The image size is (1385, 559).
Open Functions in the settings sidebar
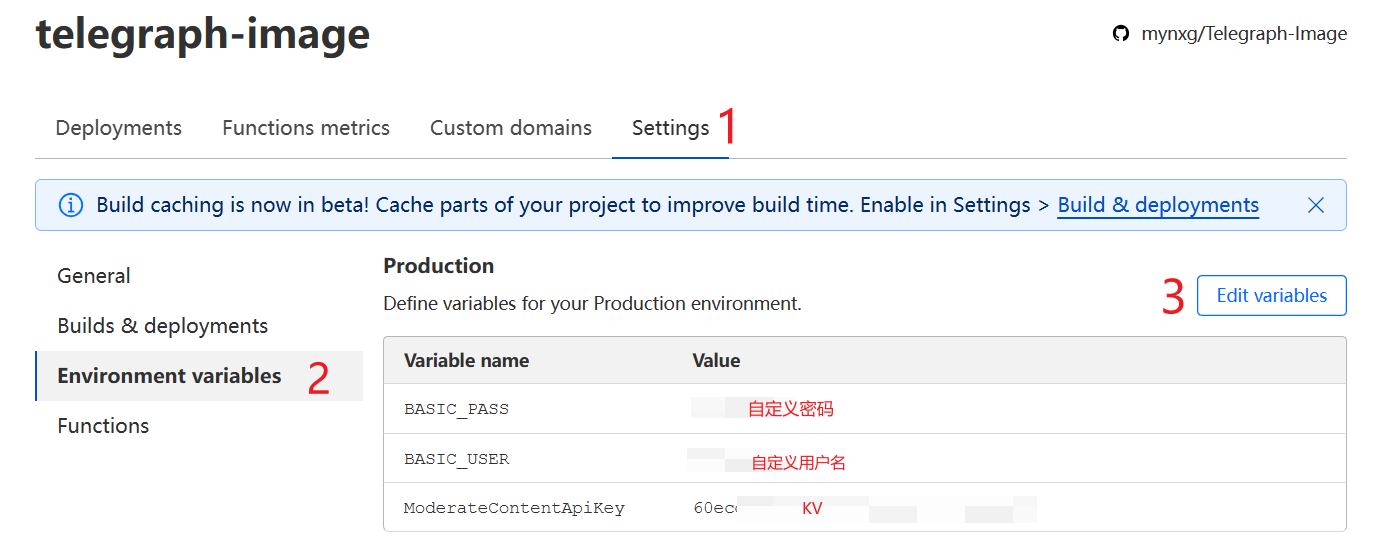(x=103, y=426)
